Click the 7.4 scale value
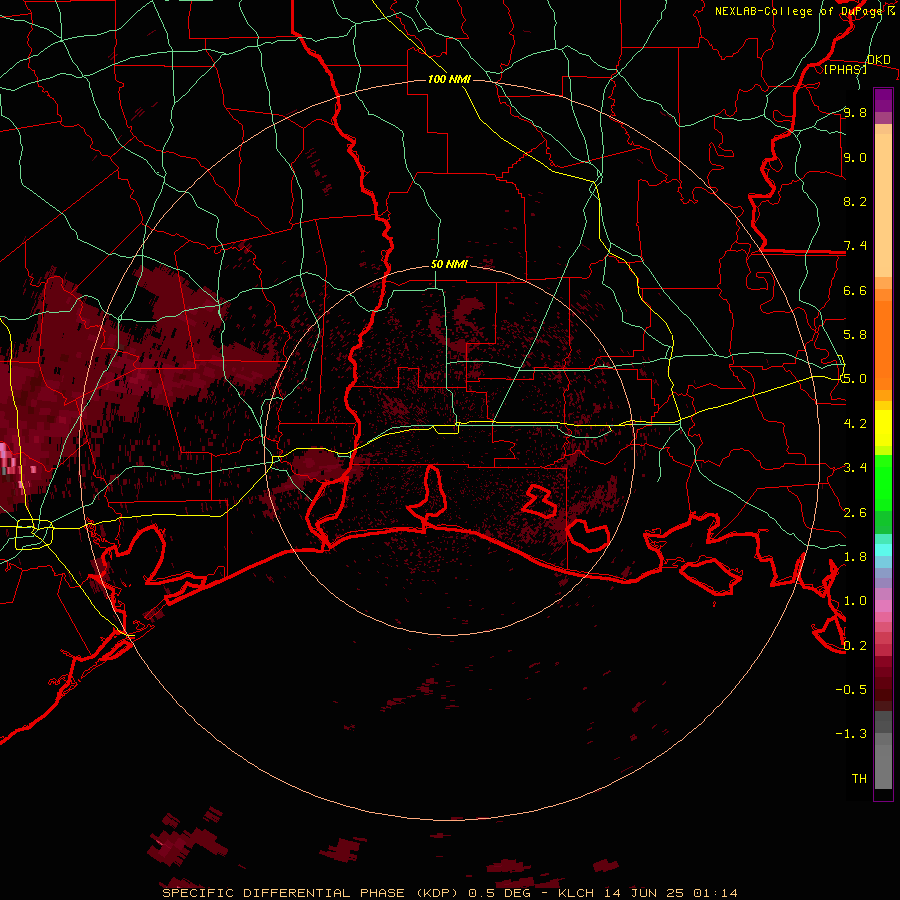Image resolution: width=900 pixels, height=900 pixels. tap(855, 246)
